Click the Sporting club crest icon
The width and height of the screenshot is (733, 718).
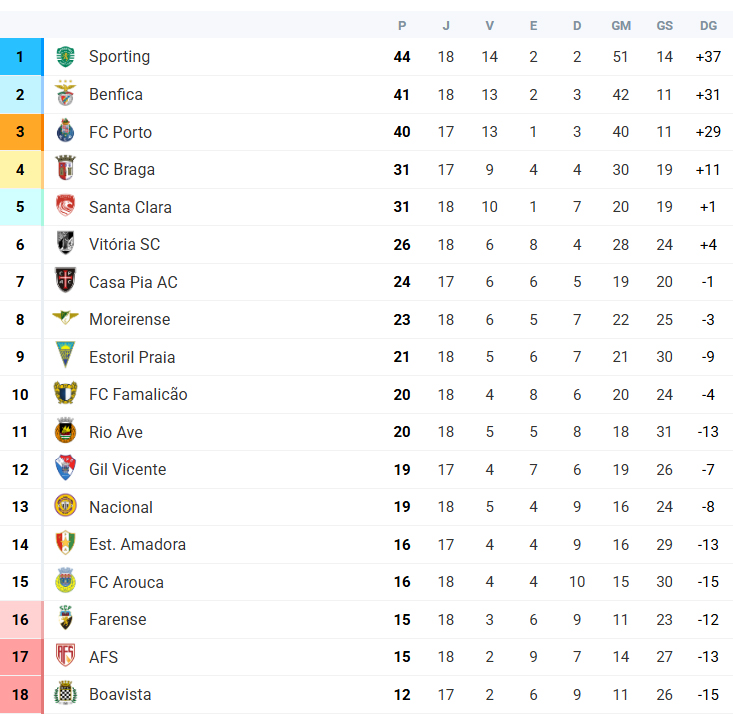pos(65,57)
